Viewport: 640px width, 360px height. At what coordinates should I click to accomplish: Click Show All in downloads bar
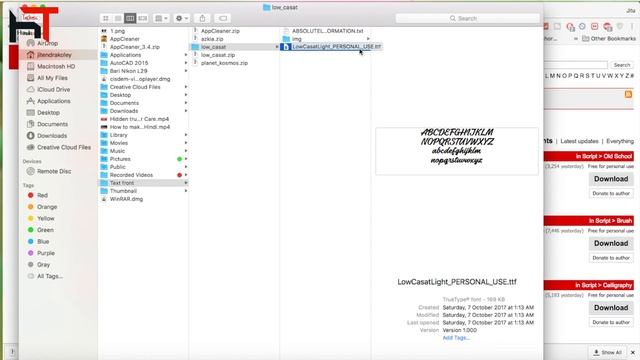[x=608, y=352]
